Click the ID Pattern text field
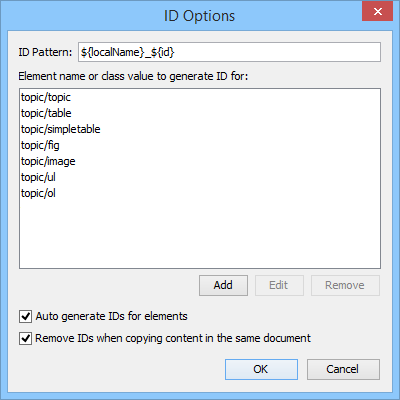This screenshot has height=400, width=400. click(x=229, y=52)
